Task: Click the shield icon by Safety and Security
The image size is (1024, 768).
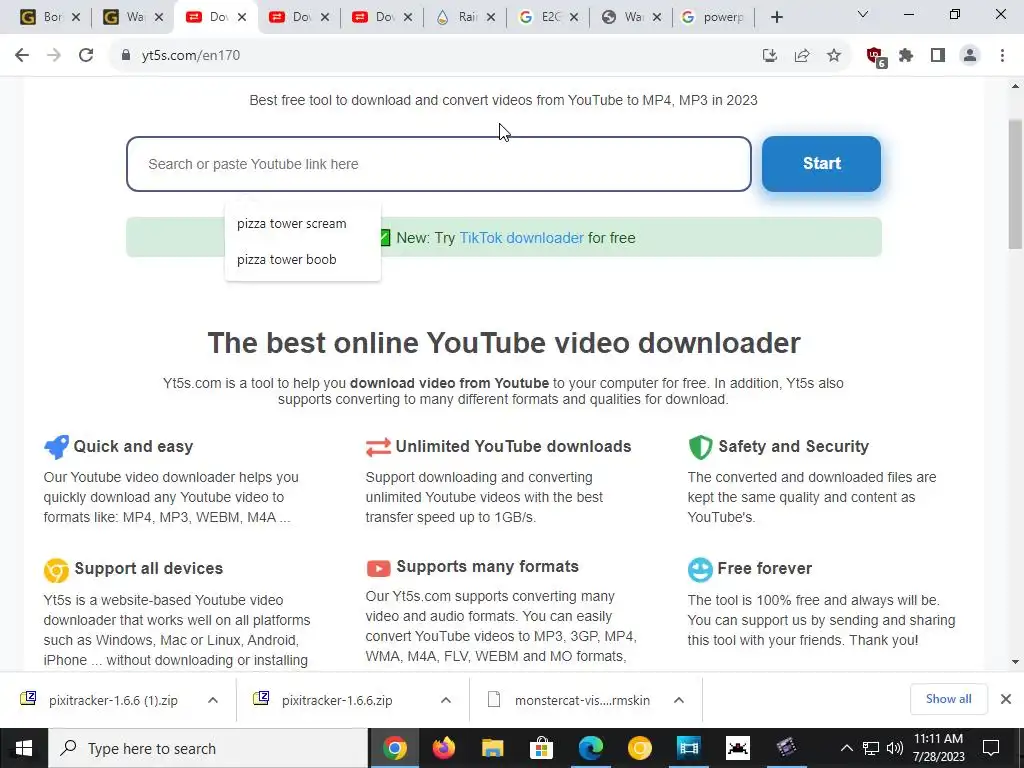Action: tap(700, 447)
